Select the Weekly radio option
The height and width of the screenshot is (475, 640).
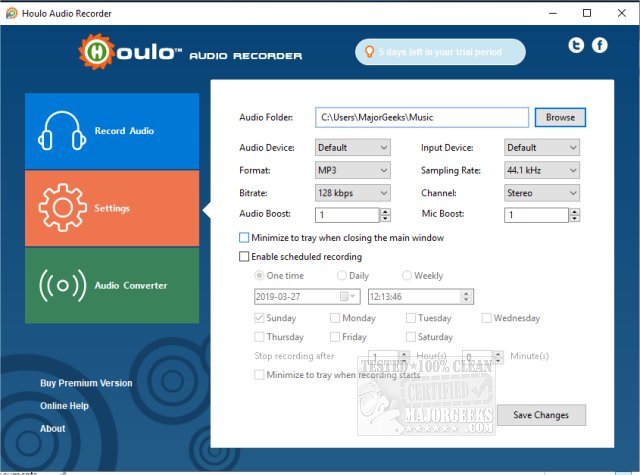pos(407,275)
